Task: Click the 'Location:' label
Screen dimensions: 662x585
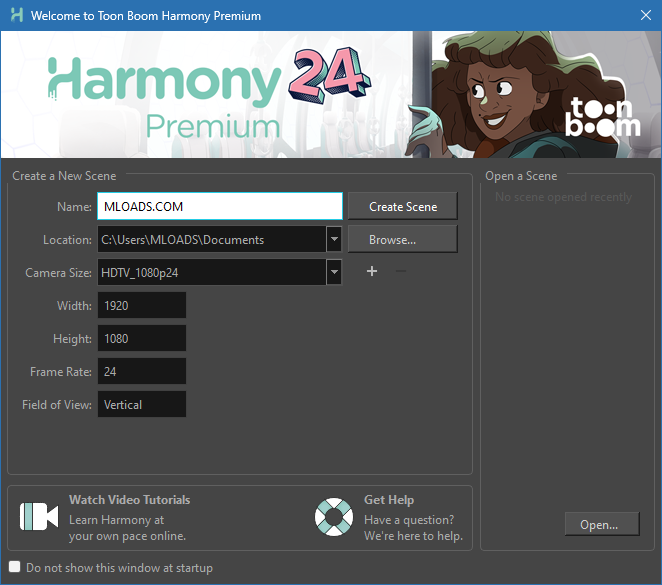Action: 67,240
